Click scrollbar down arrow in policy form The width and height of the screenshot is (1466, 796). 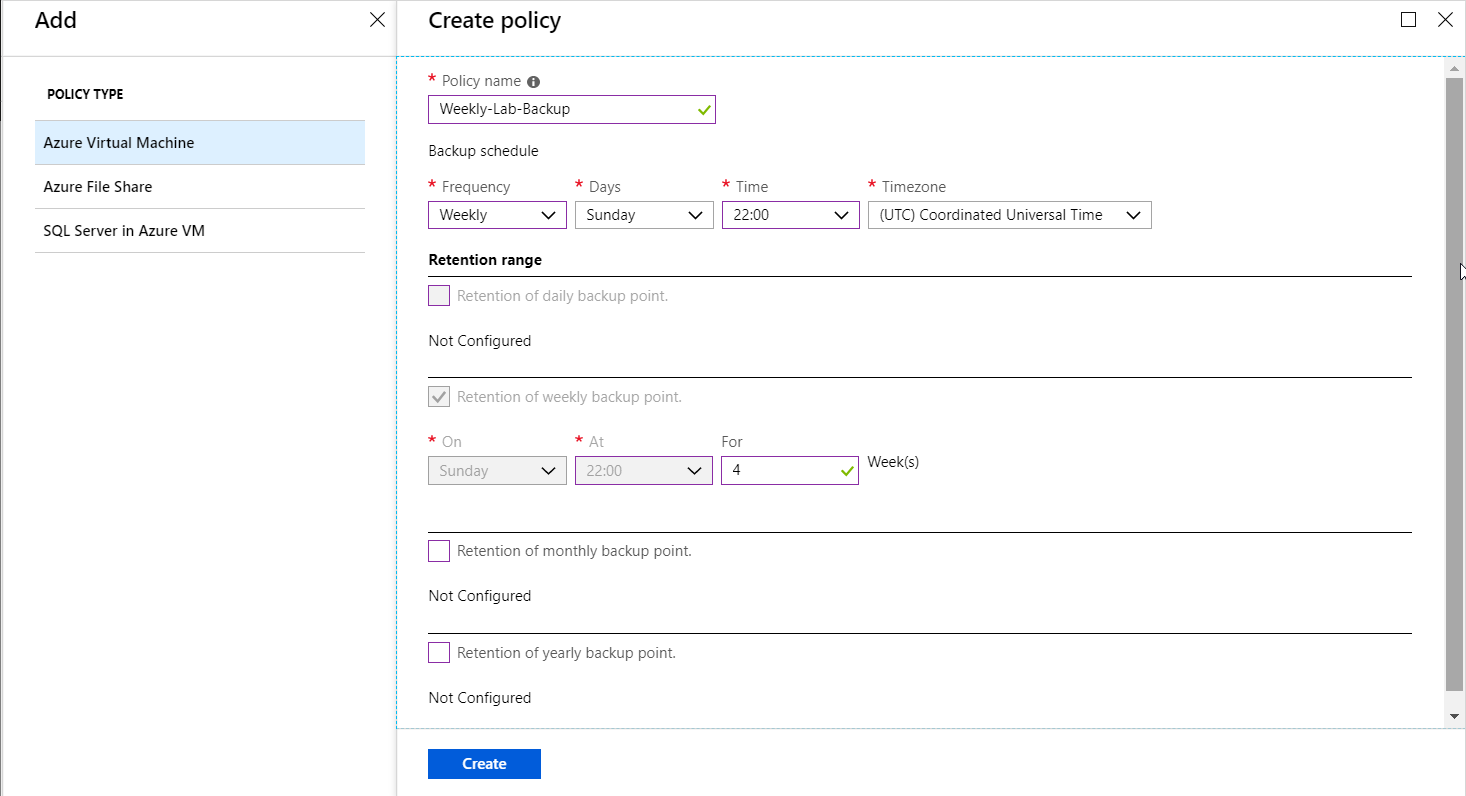[1454, 716]
